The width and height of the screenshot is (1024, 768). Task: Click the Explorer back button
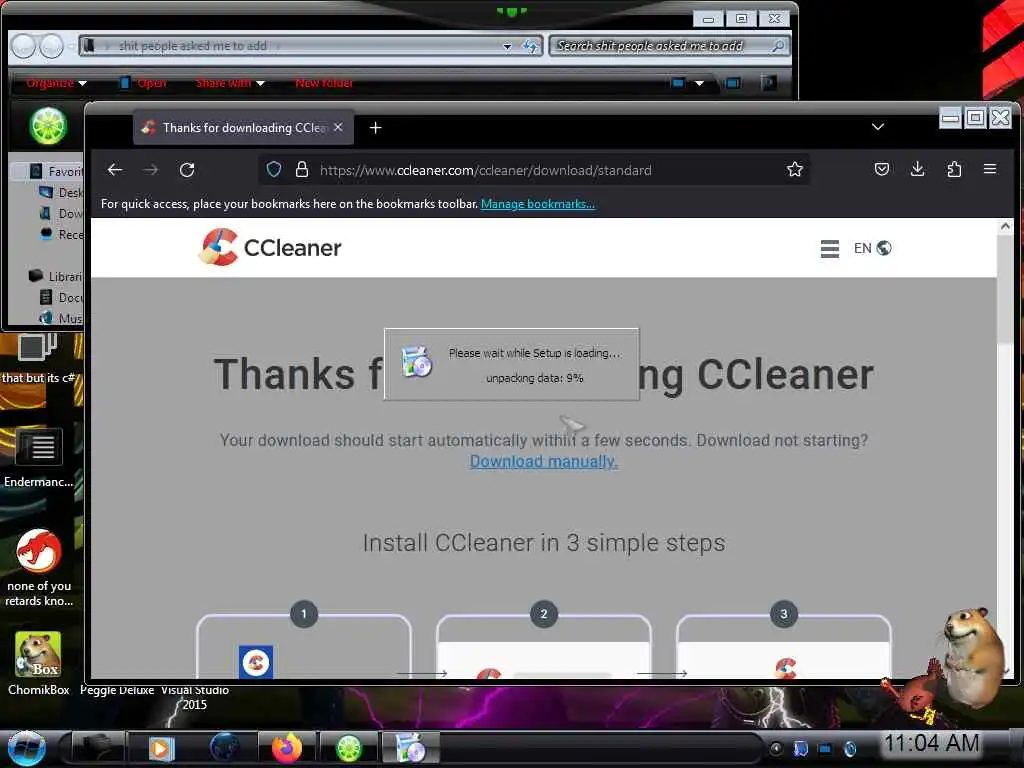click(24, 46)
